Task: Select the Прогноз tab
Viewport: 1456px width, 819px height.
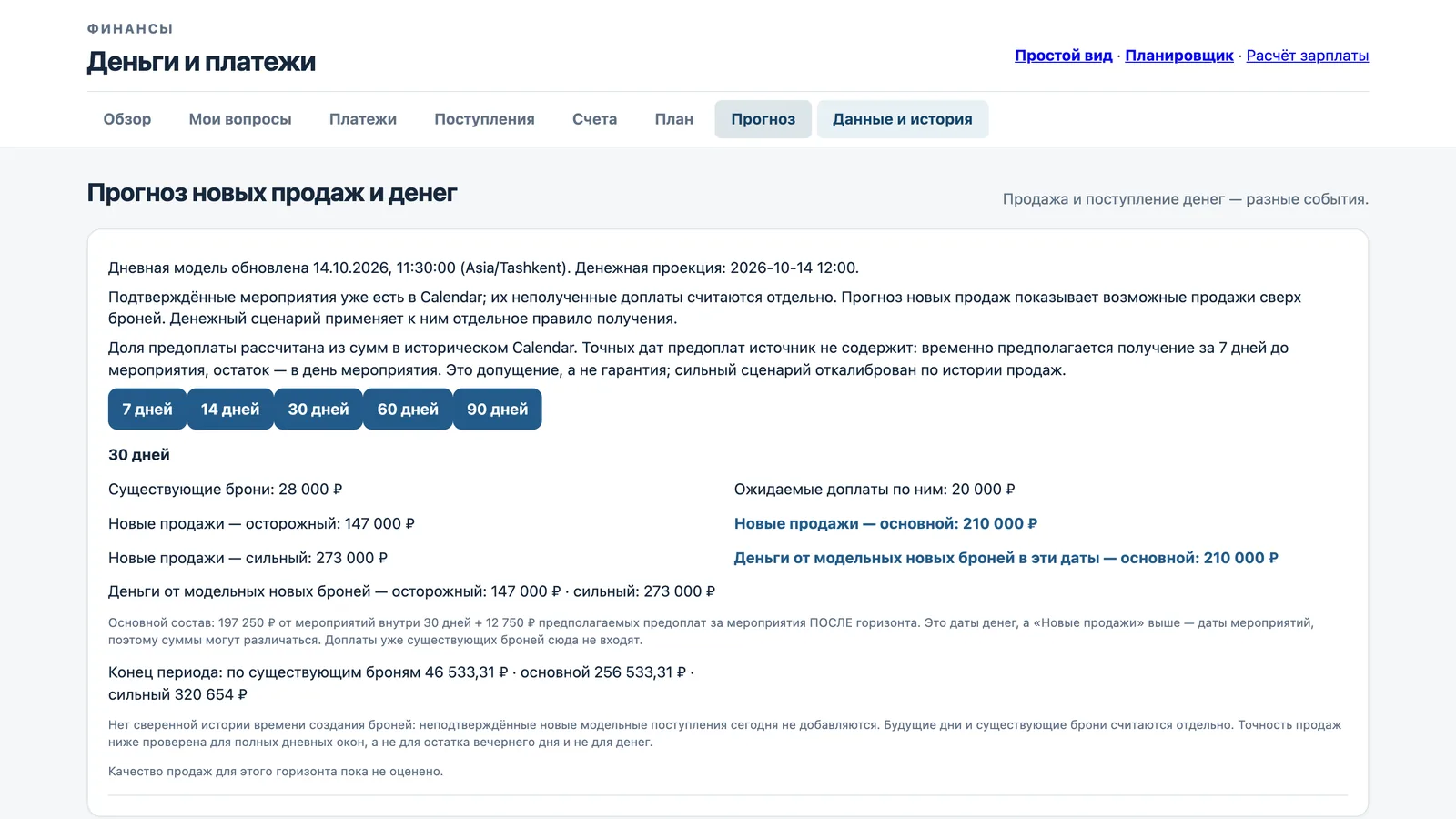Action: tap(763, 119)
